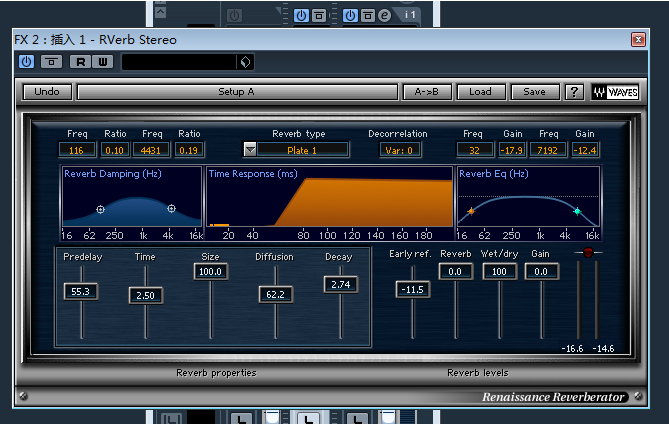Open the Setup A preset bar

point(237,92)
